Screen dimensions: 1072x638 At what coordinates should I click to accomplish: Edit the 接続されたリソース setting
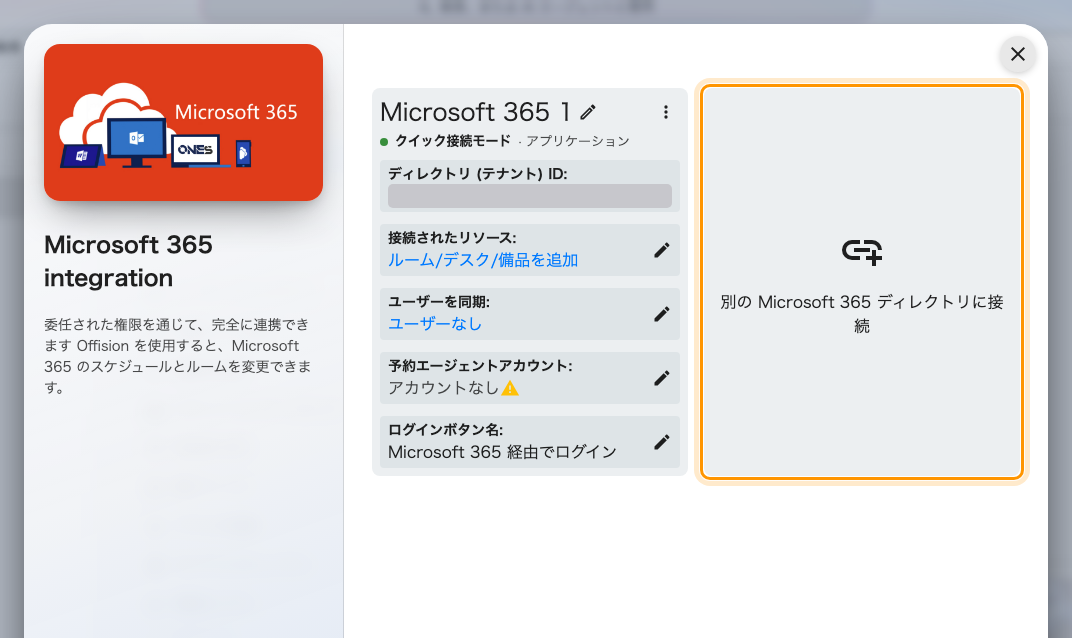pyautogui.click(x=661, y=250)
